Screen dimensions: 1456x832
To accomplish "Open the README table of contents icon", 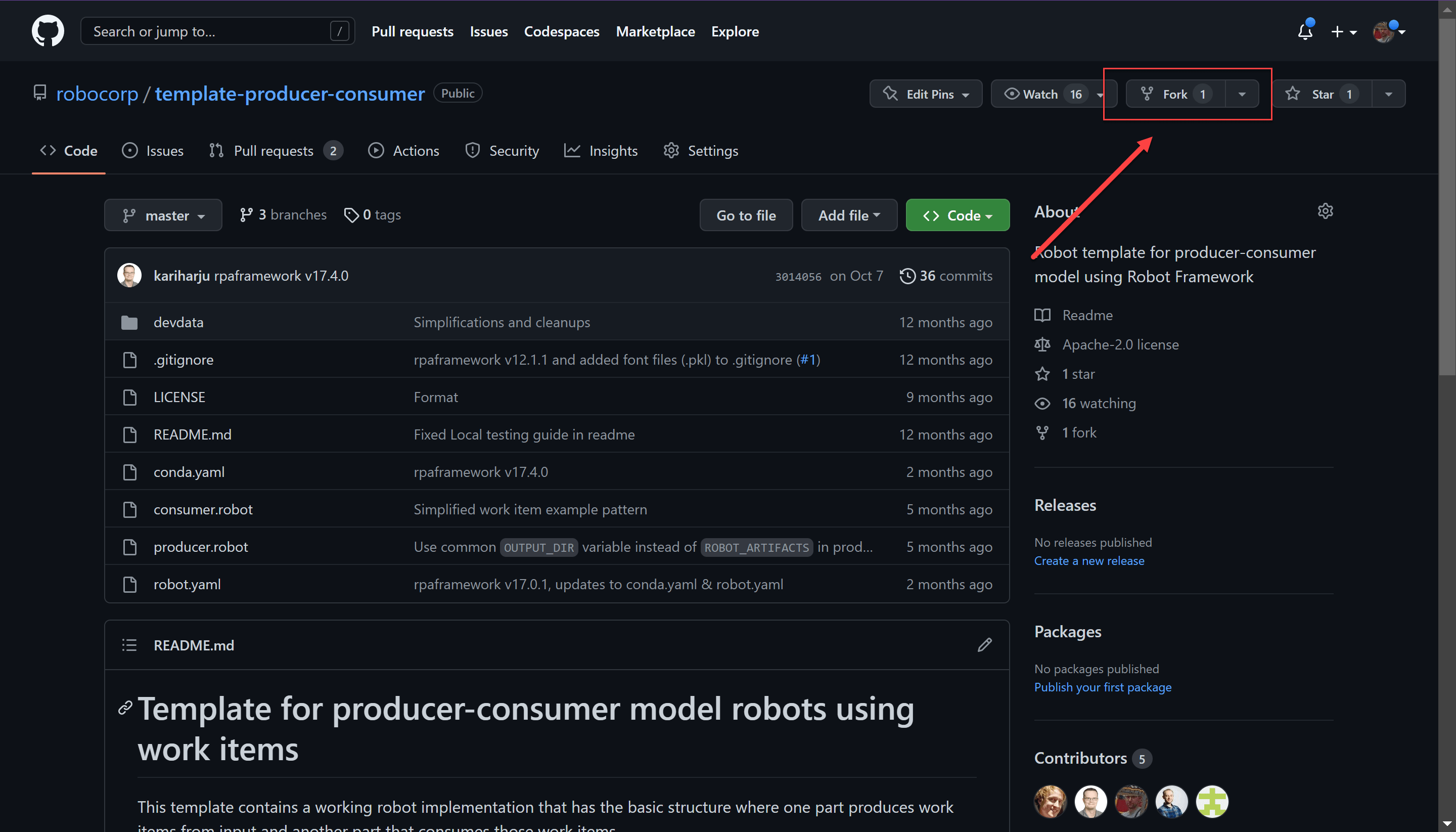I will (129, 645).
